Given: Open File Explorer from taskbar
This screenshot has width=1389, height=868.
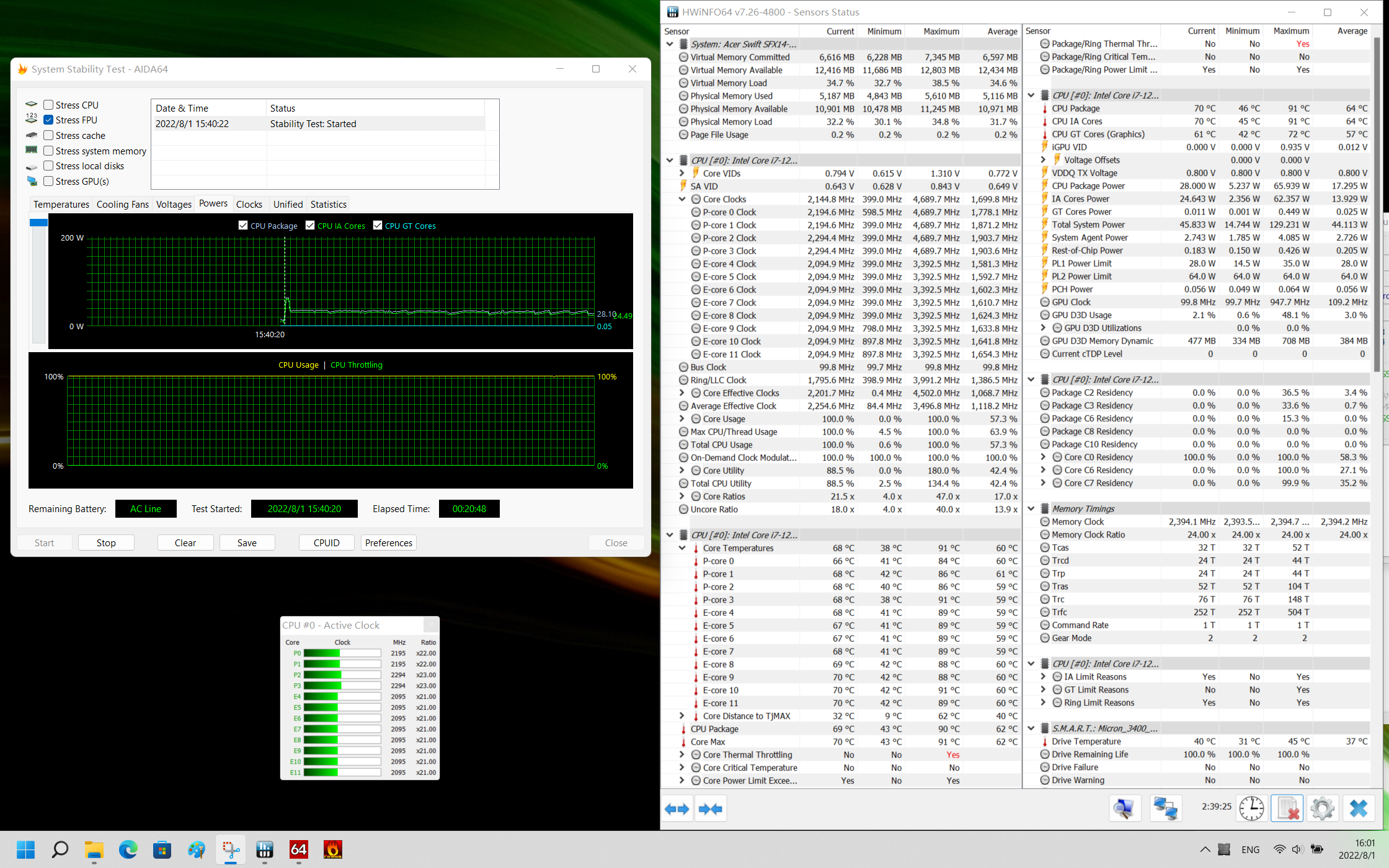Looking at the screenshot, I should 94,849.
